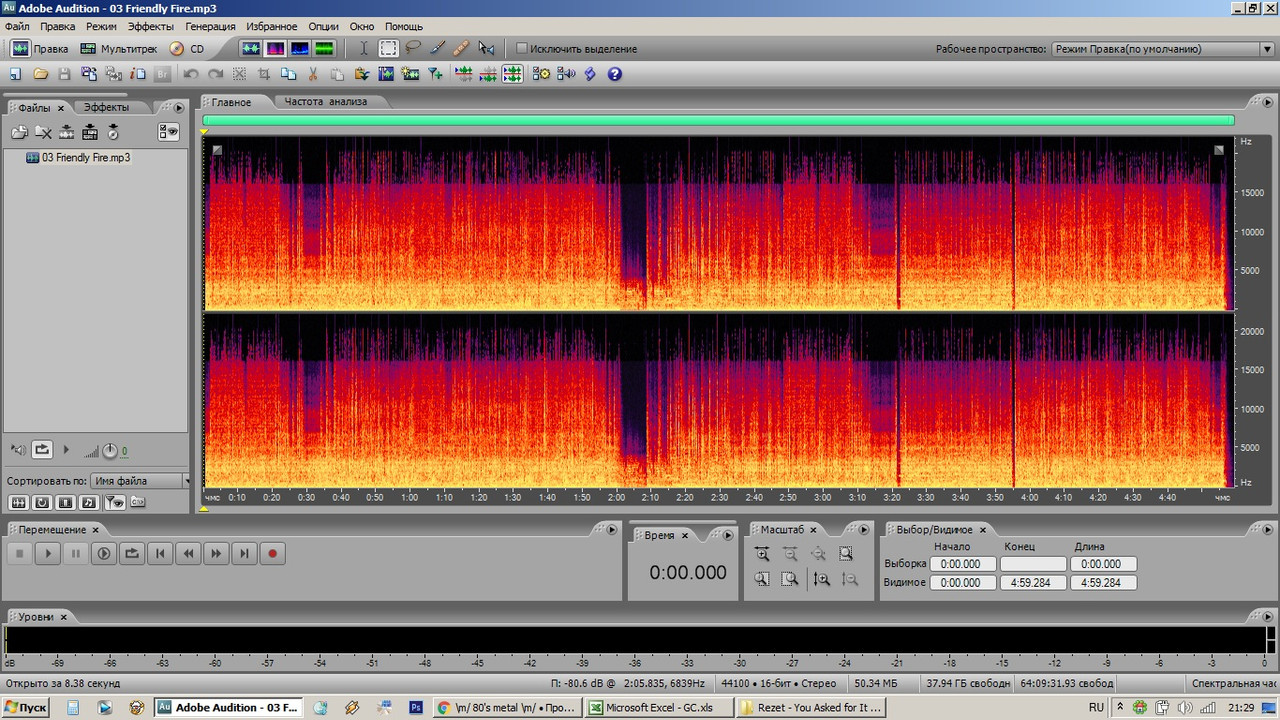Switch to Waveform display view
1280x720 pixels.
(250, 48)
